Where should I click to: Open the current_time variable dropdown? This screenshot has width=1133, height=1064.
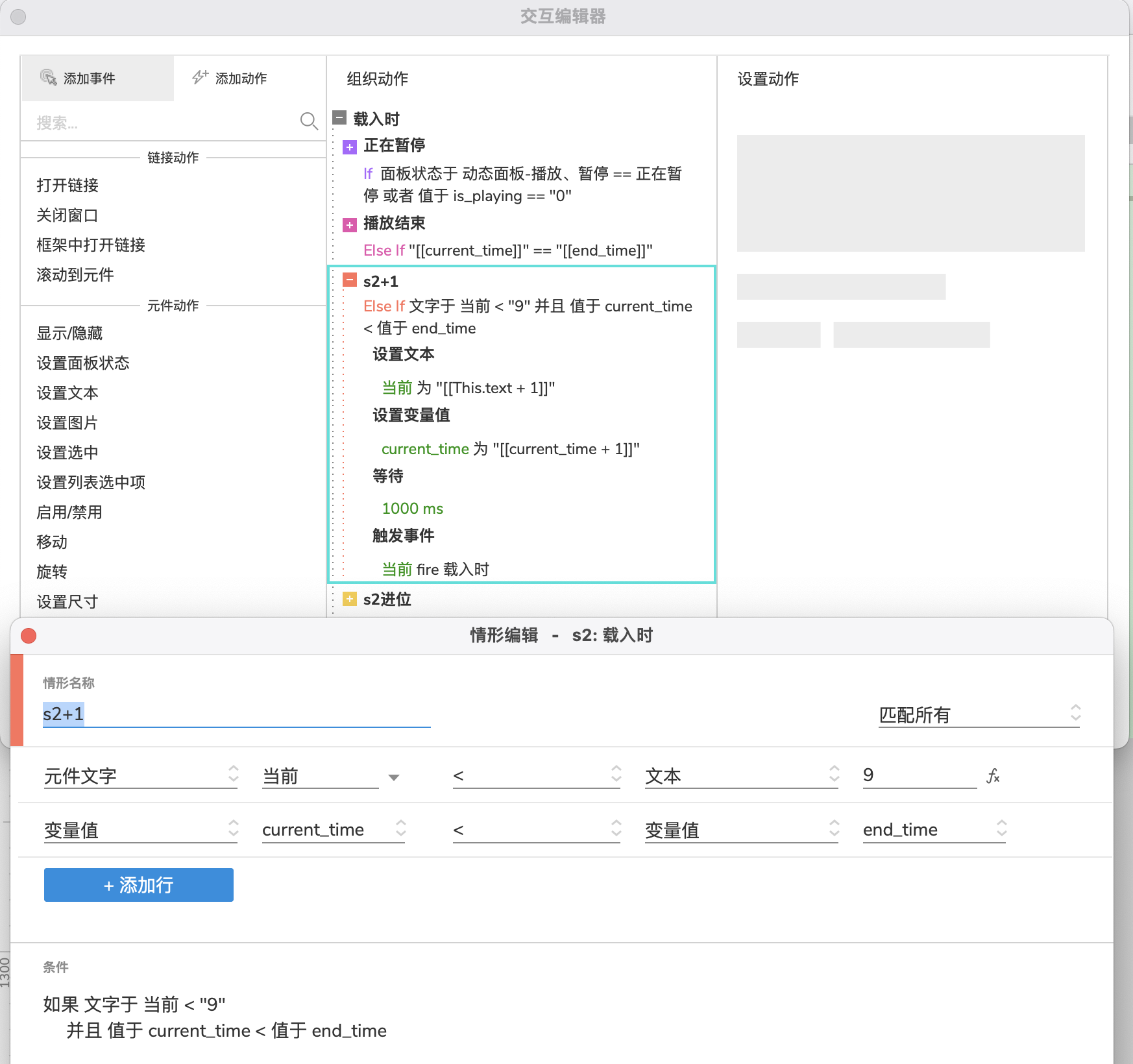pos(334,830)
